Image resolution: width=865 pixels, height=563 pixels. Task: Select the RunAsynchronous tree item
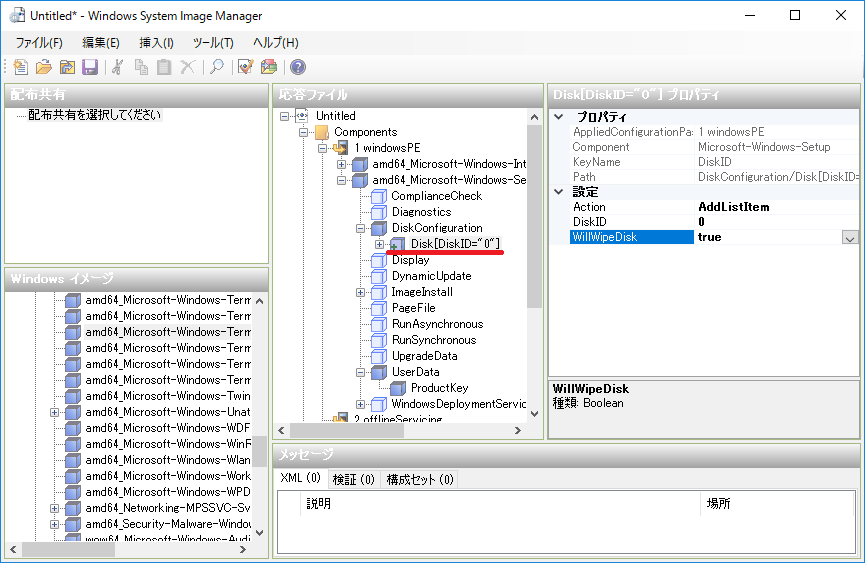point(437,324)
